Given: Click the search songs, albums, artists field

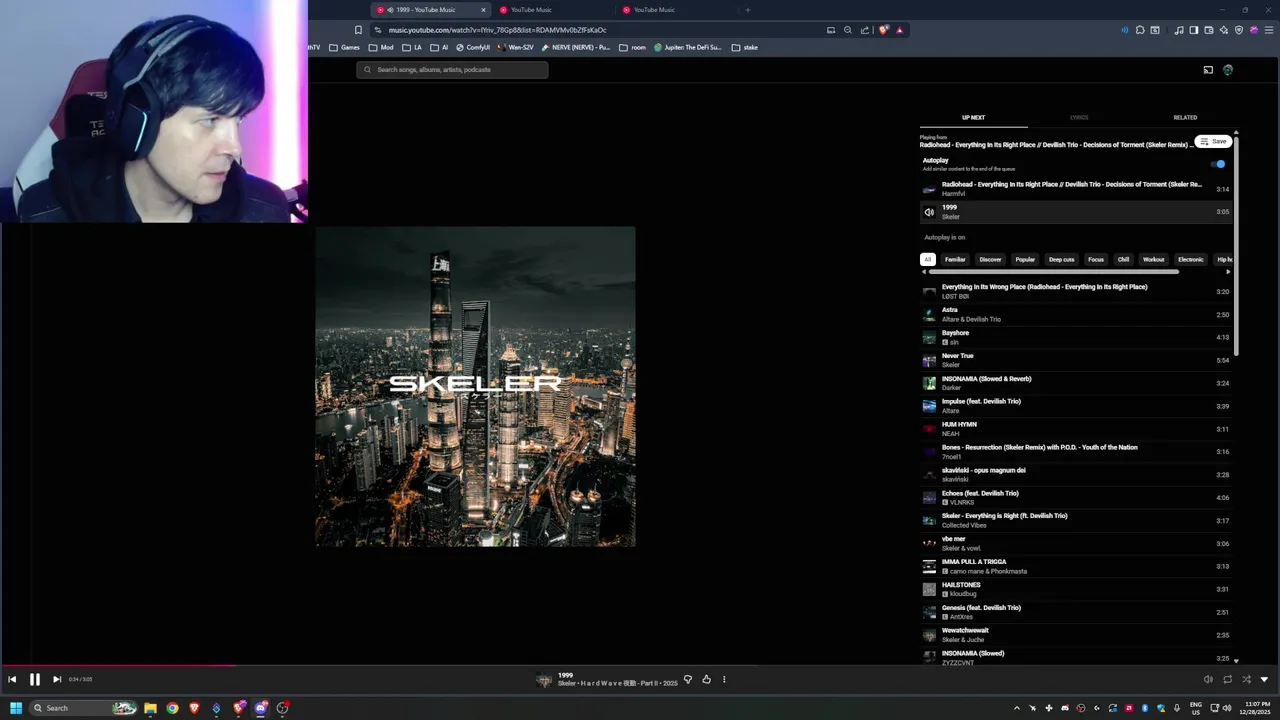Looking at the screenshot, I should [452, 70].
